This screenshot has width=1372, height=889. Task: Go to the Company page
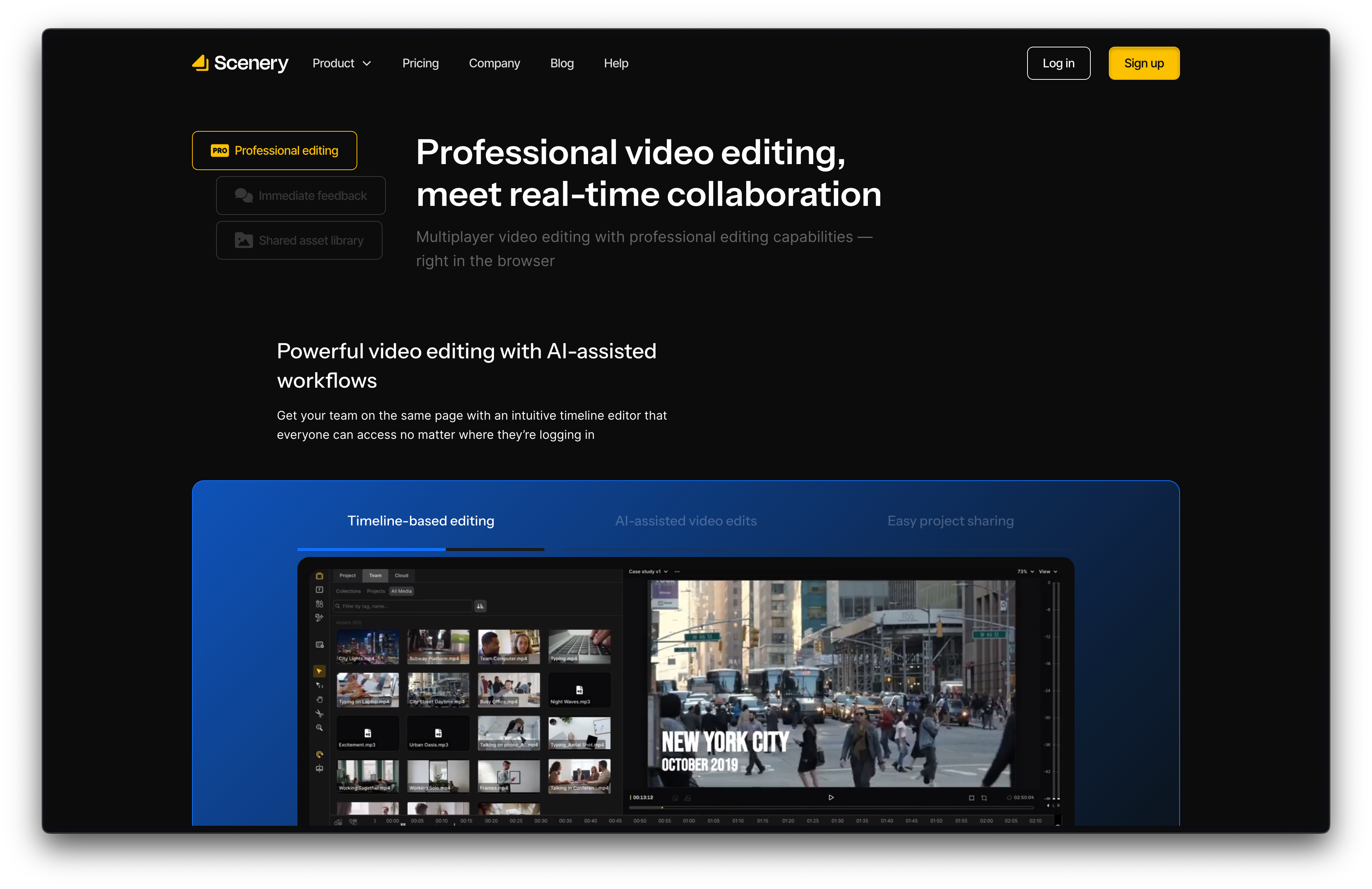(494, 63)
